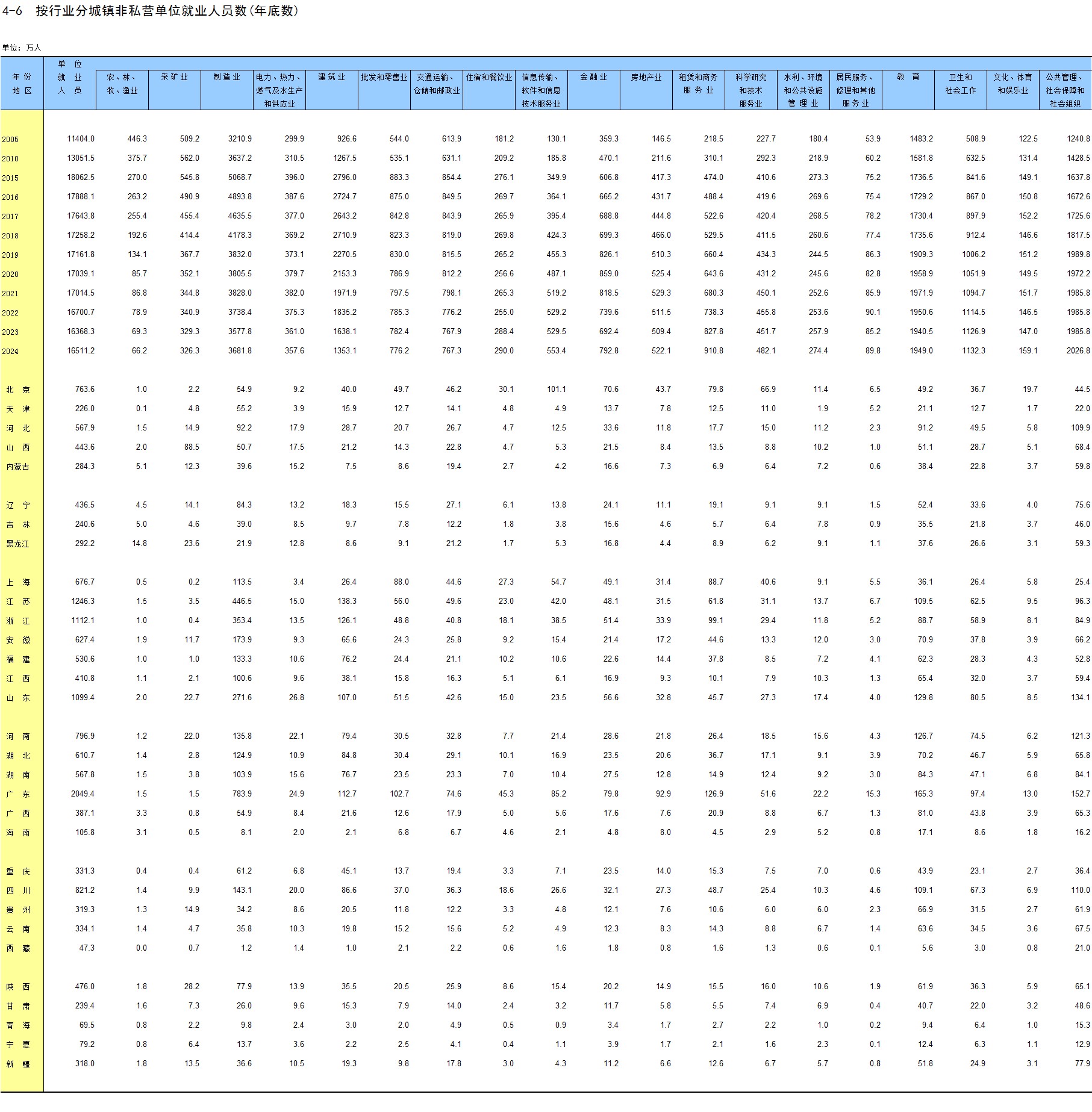Click 2024 total employment value 16511.2

(81, 351)
